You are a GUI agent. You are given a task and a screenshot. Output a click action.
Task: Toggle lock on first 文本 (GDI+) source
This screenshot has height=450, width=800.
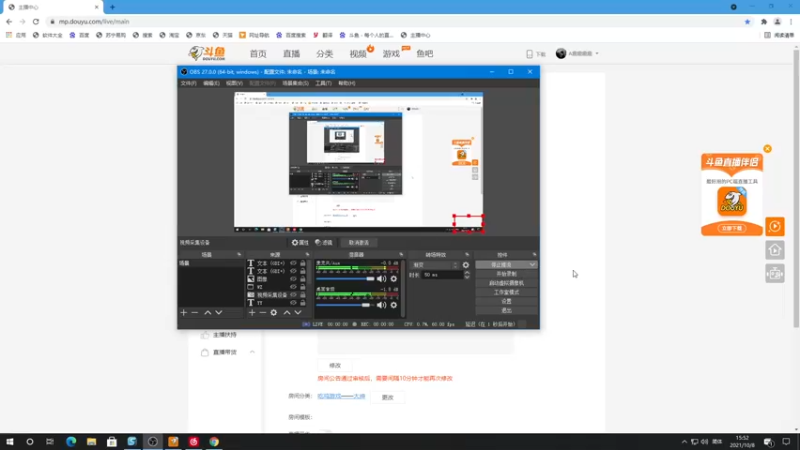coord(303,263)
